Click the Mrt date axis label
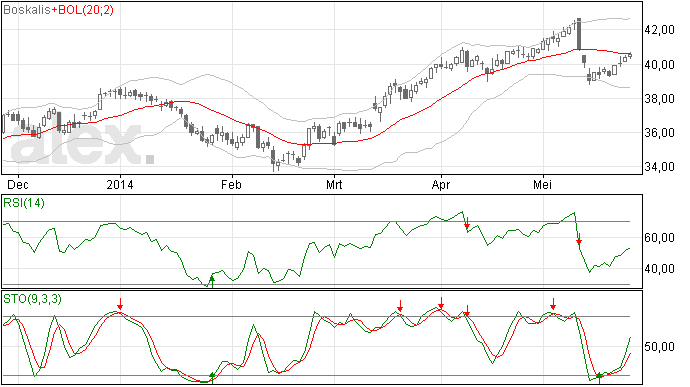 pyautogui.click(x=334, y=184)
